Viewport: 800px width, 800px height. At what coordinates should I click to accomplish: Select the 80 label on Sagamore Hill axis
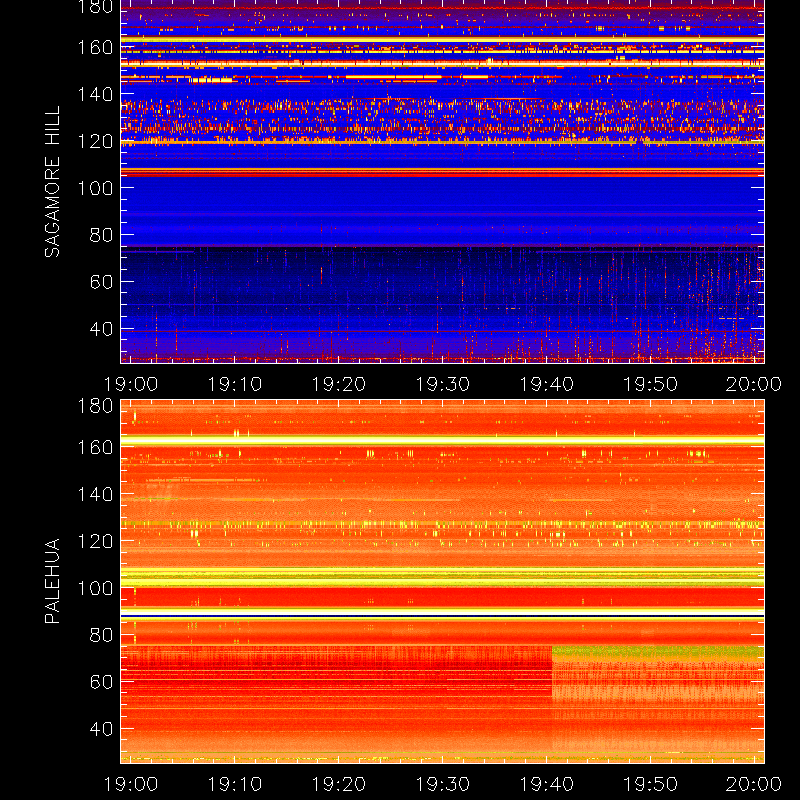101,235
